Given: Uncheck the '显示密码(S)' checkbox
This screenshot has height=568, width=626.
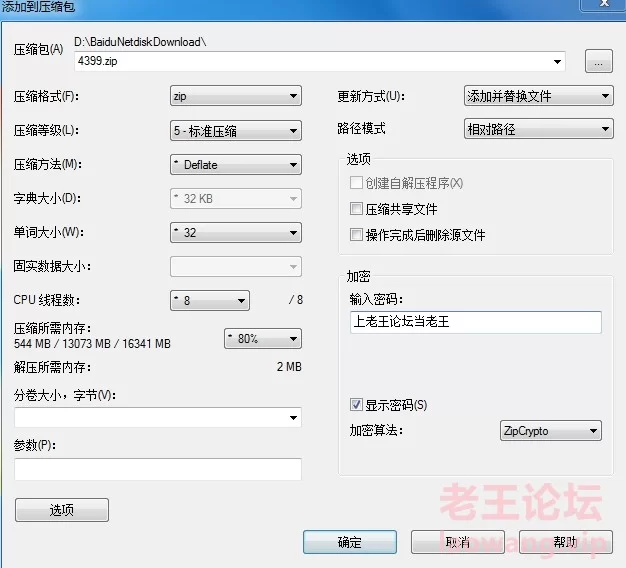Looking at the screenshot, I should pyautogui.click(x=356, y=404).
